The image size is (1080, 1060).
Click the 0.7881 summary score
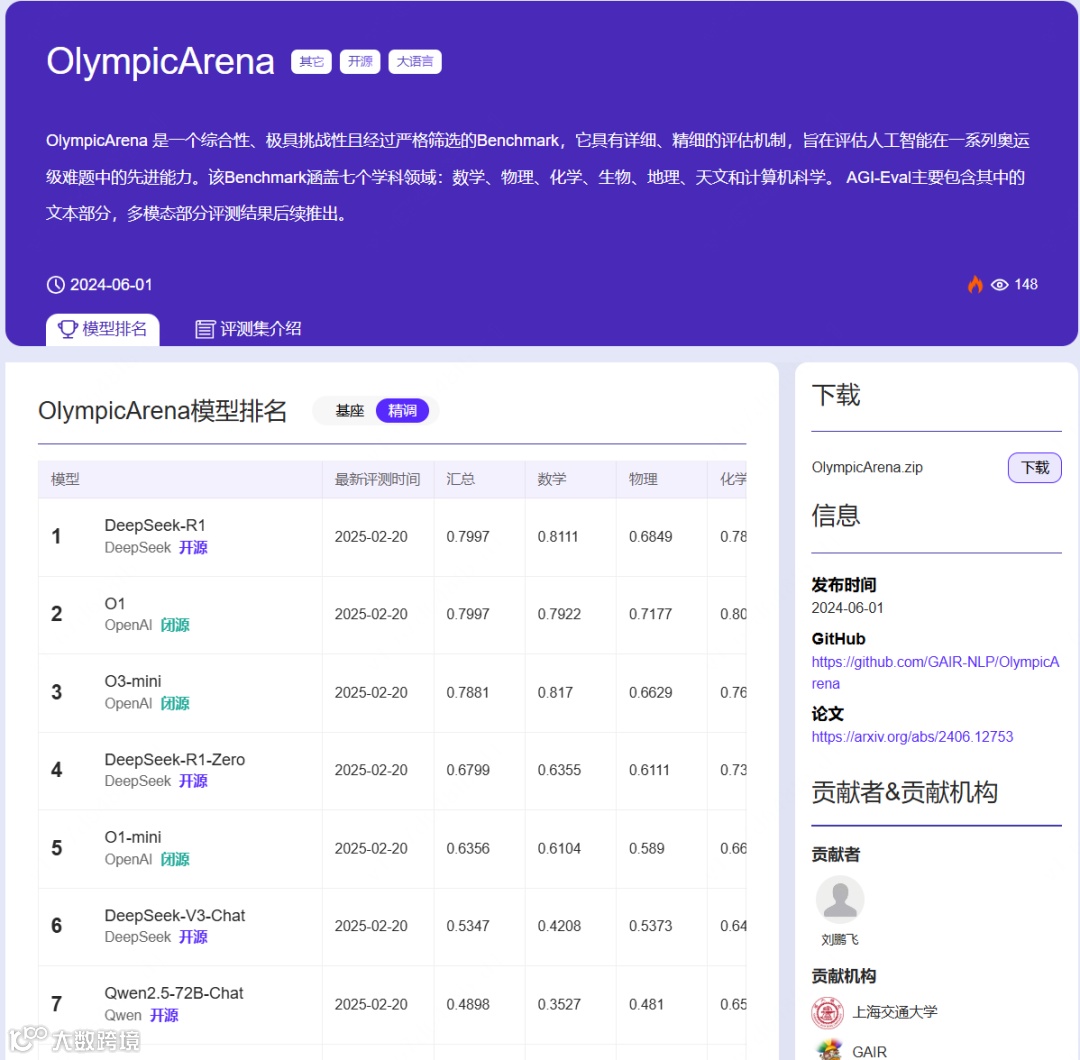pyautogui.click(x=468, y=693)
